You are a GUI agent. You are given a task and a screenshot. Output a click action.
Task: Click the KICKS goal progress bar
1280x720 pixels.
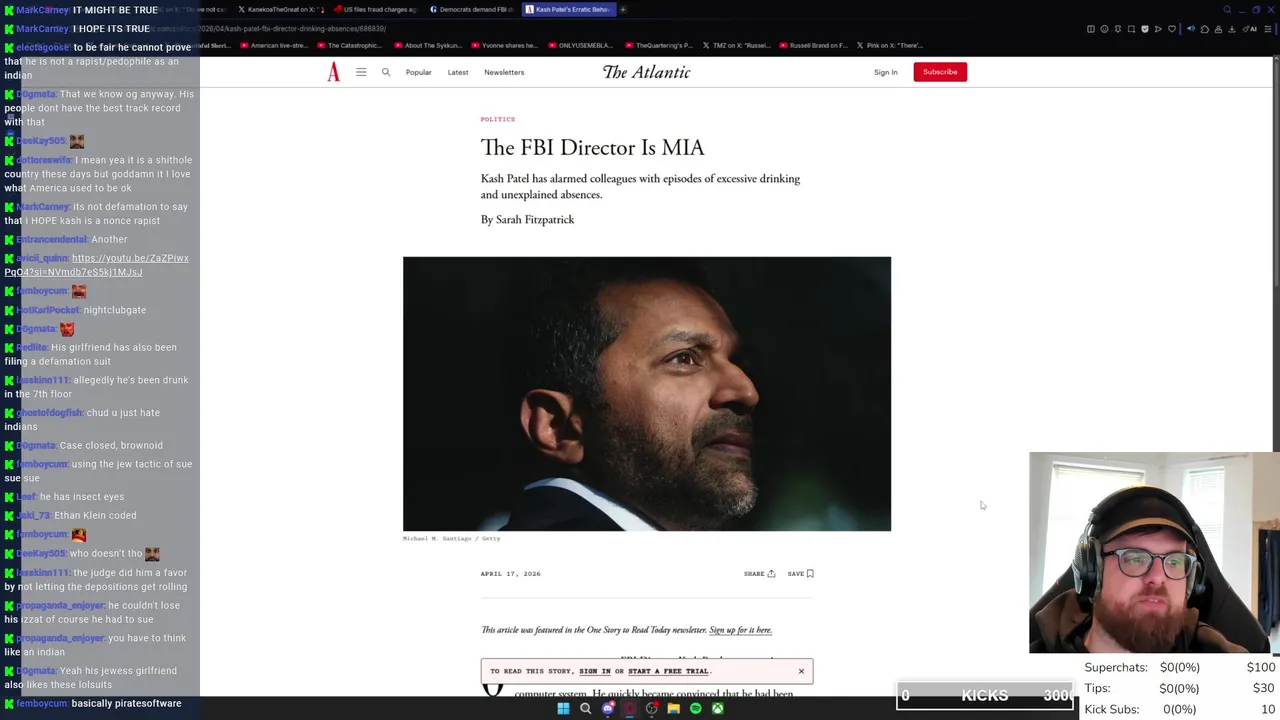tap(985, 695)
